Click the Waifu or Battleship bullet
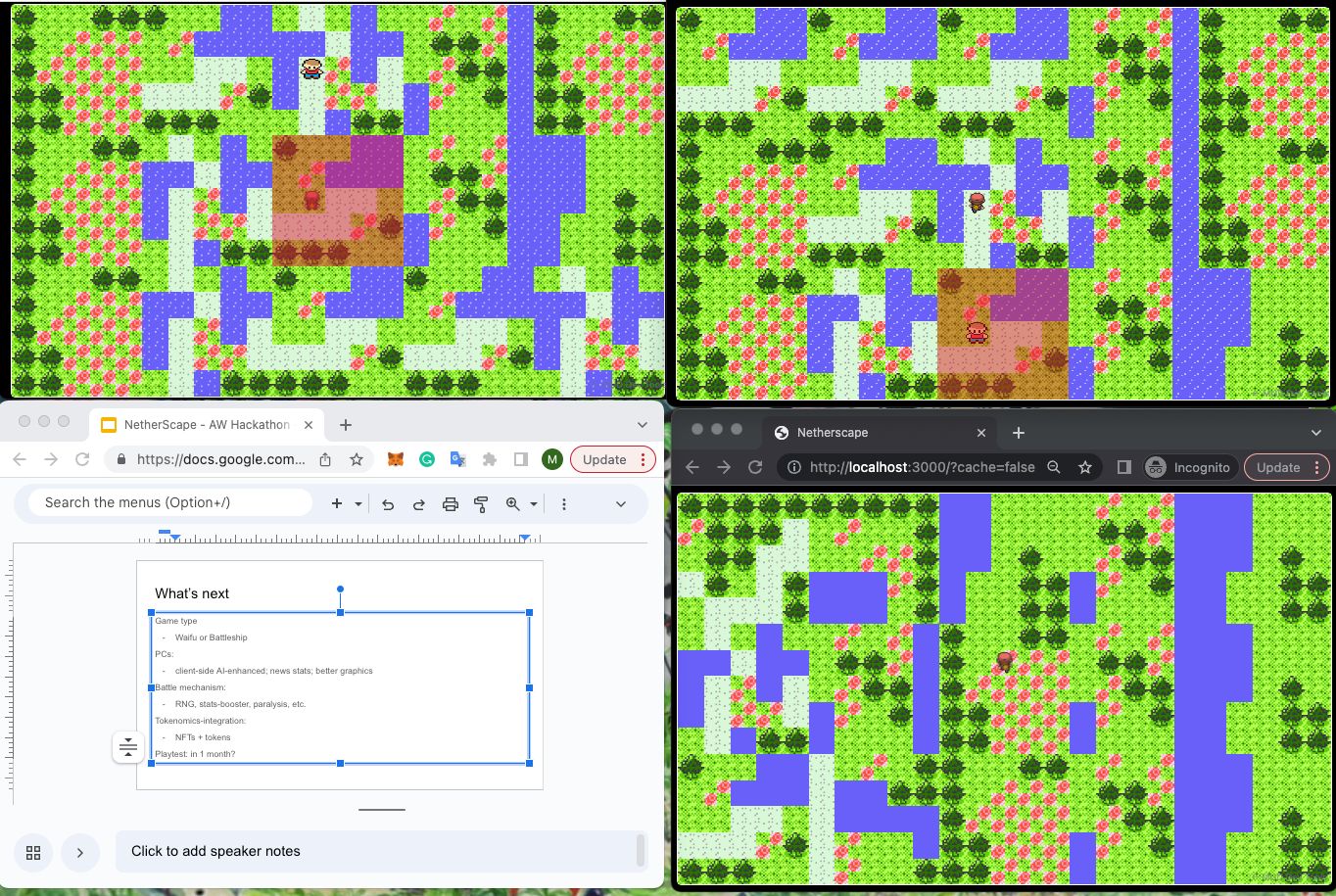 click(x=211, y=637)
